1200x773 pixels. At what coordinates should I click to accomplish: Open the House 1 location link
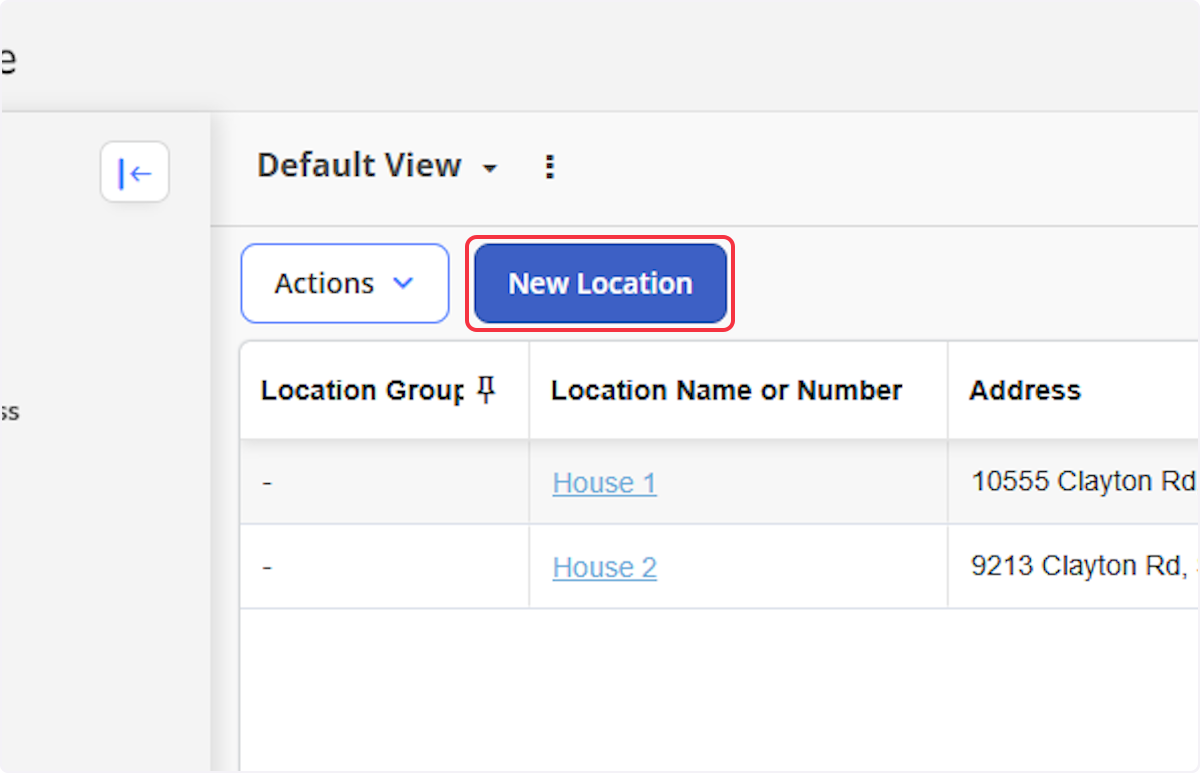tap(604, 483)
